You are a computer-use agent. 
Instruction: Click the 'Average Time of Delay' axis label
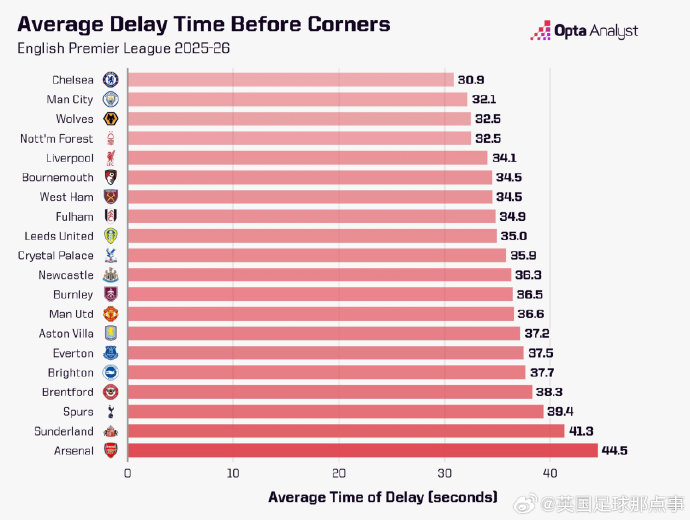pos(383,497)
